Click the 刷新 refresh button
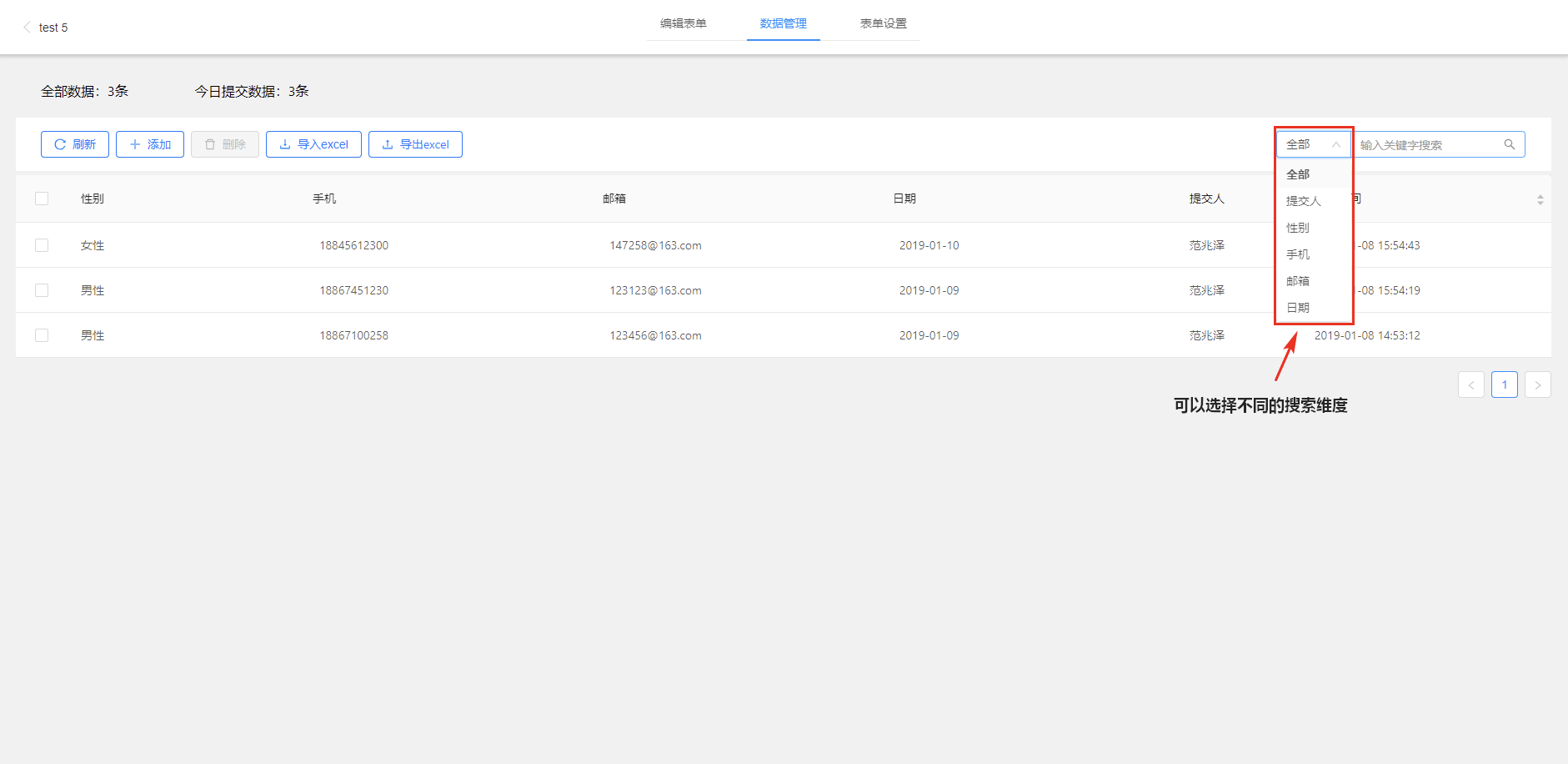This screenshot has height=764, width=1568. pos(75,144)
